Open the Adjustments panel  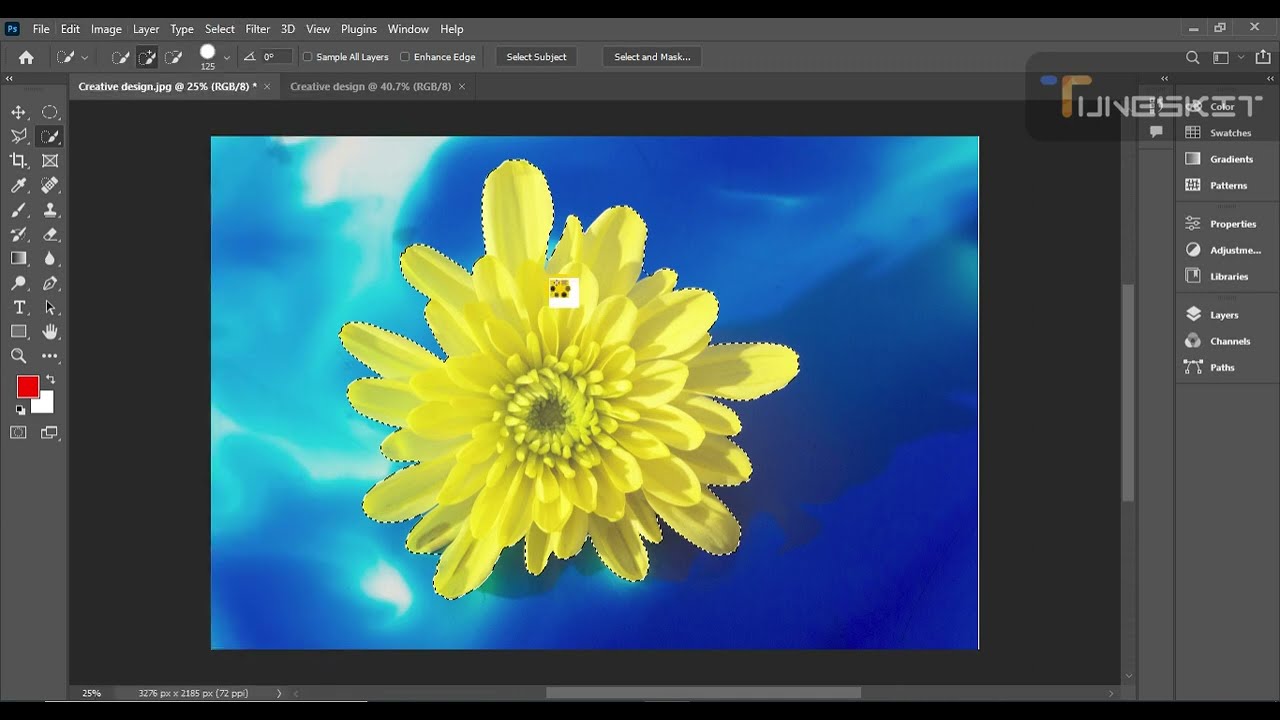[1223, 250]
